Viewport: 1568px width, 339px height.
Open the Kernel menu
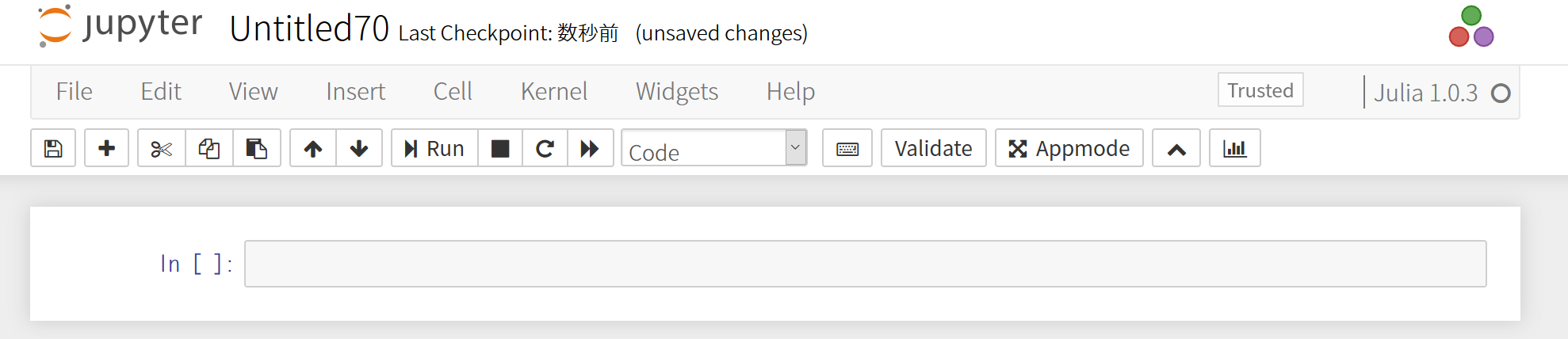click(553, 92)
